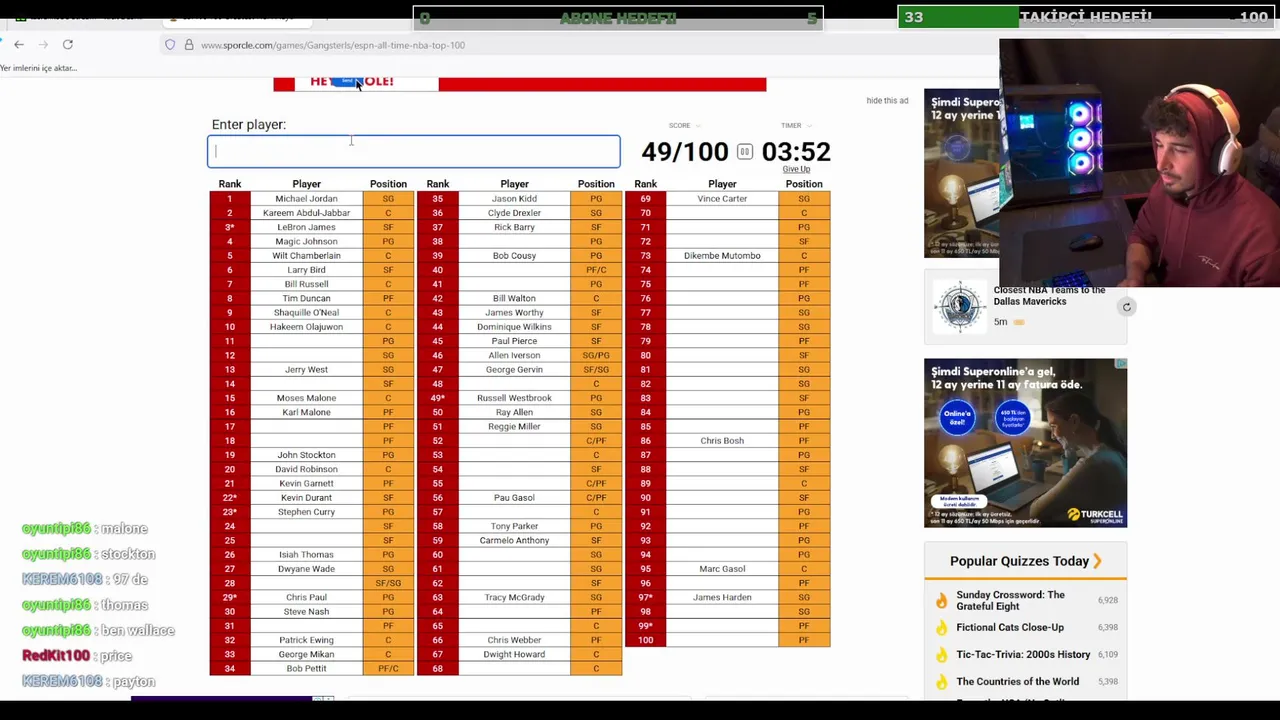Go back using the browser back arrow

pyautogui.click(x=19, y=44)
